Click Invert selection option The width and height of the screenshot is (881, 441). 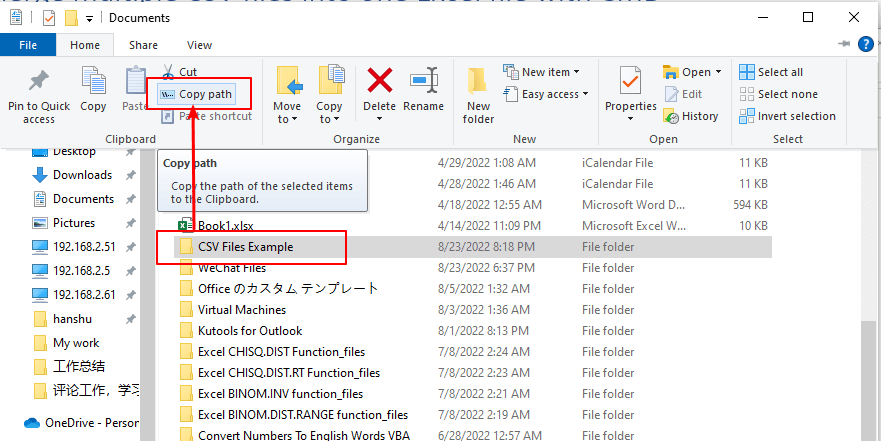(786, 116)
